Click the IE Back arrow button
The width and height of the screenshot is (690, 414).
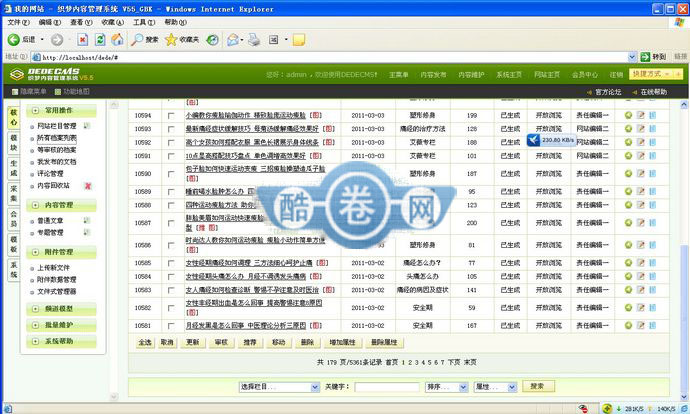pyautogui.click(x=13, y=40)
